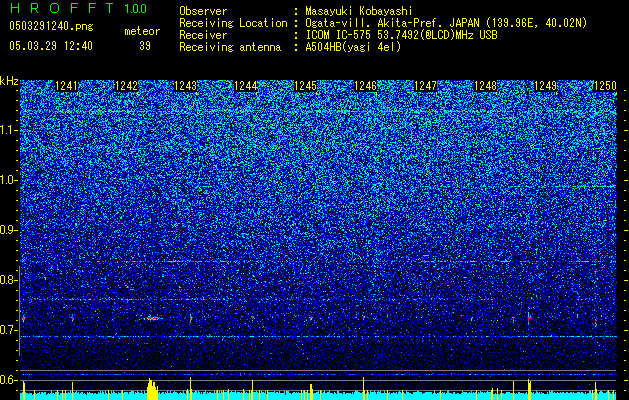Click the tall yellow intensity burst after 1242
This screenshot has height=400, width=629.
point(152,389)
